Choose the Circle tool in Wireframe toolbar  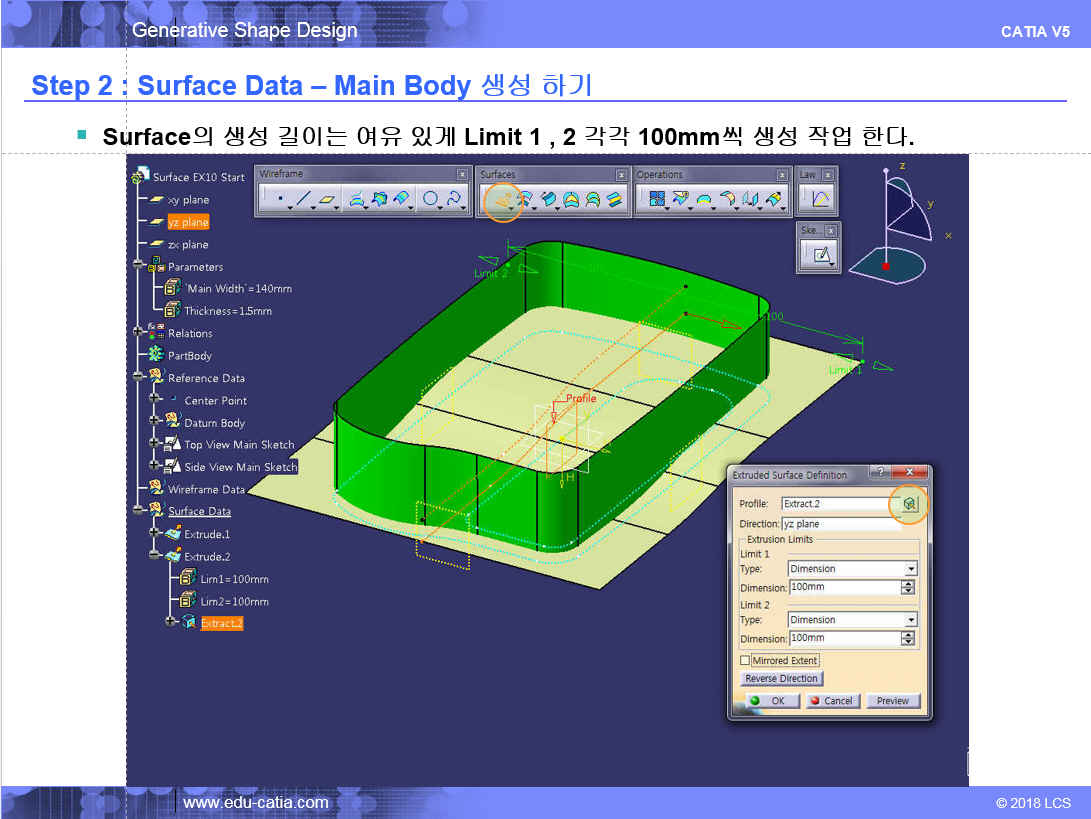coord(430,200)
